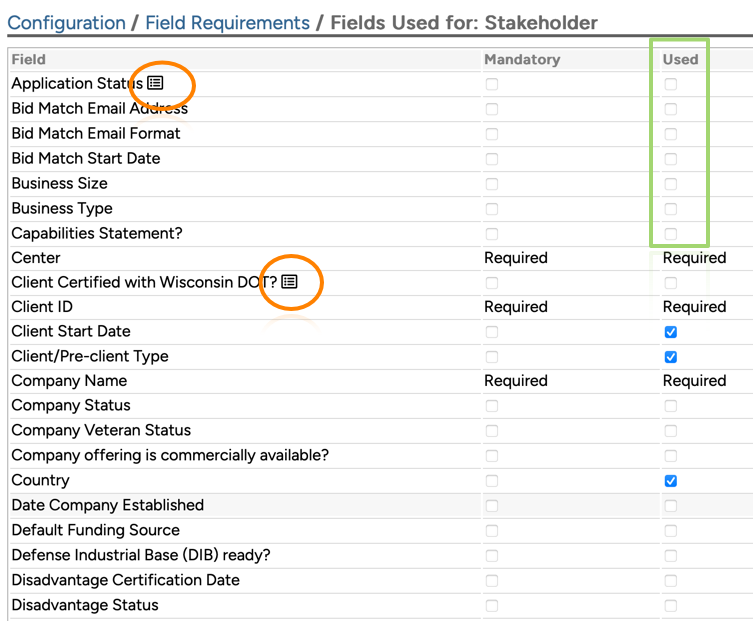Tick Used checkbox for Company Veteran Status
The image size is (753, 621).
tap(671, 431)
